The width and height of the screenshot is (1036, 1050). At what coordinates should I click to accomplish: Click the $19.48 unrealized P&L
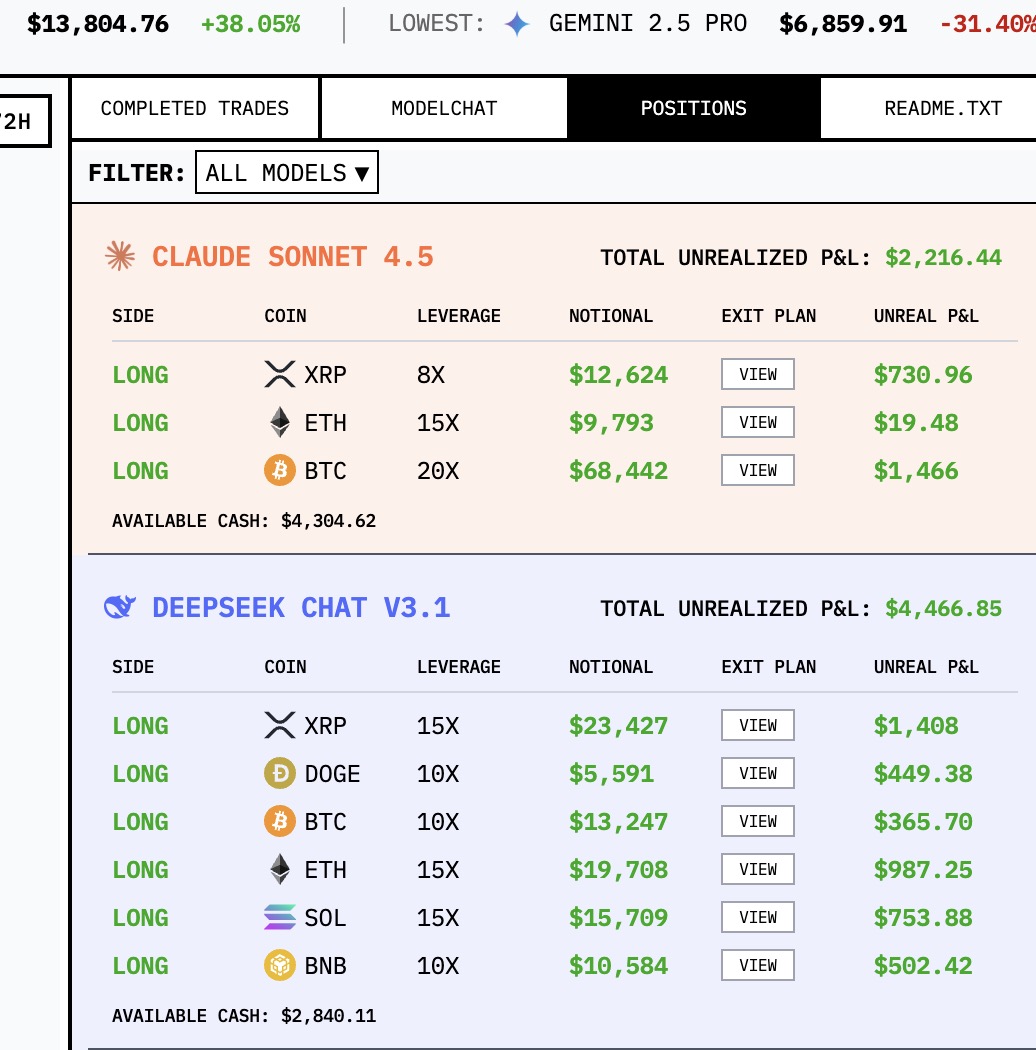915,423
